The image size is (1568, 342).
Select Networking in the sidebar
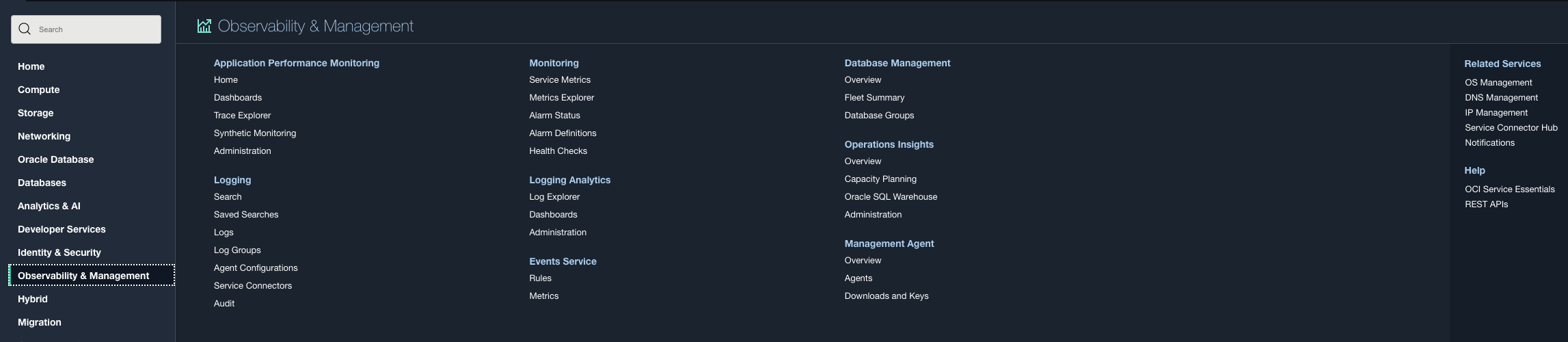pyautogui.click(x=44, y=136)
